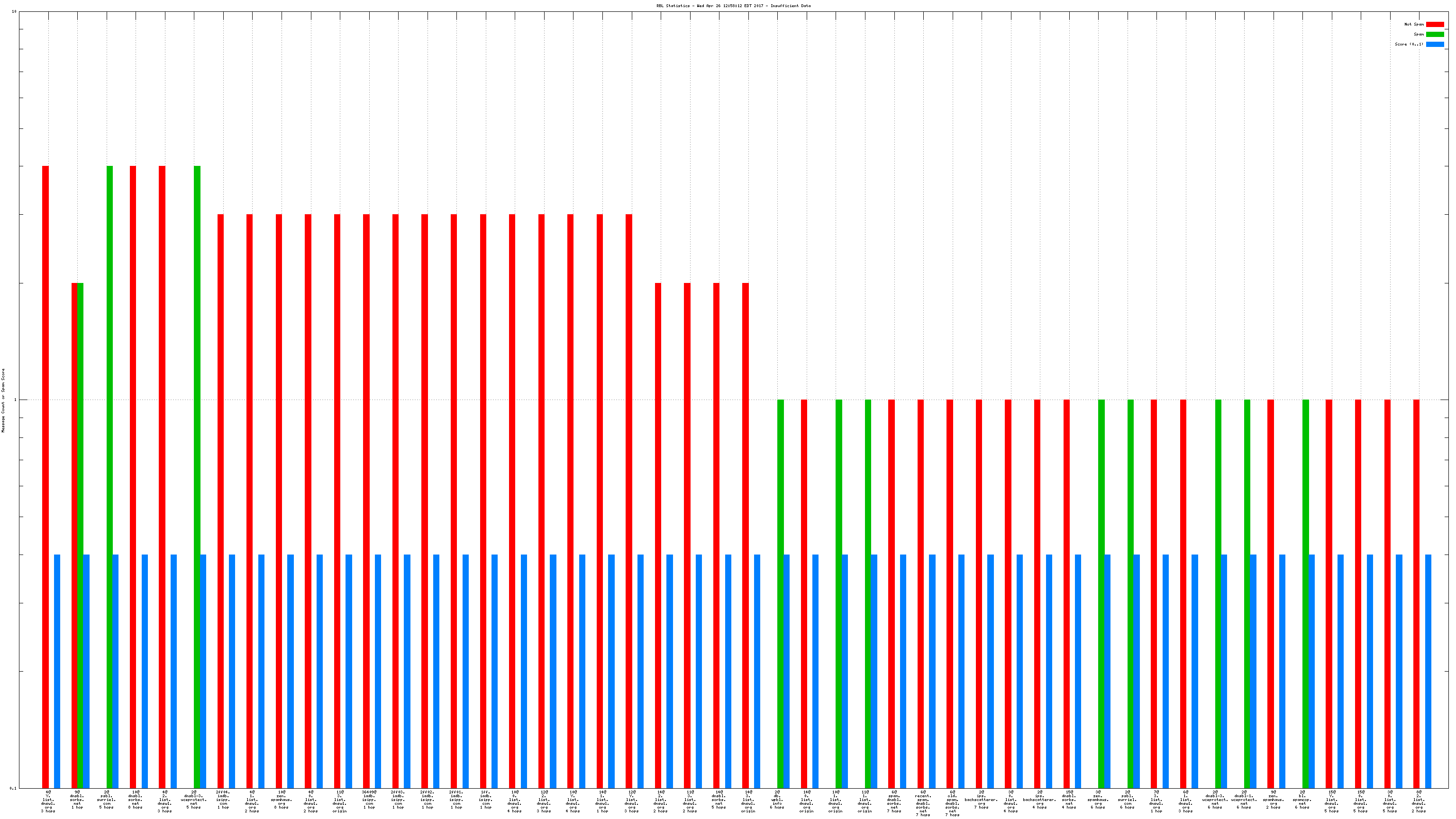Click the blue Score legend swatch
The width and height of the screenshot is (1456, 819).
tap(1435, 44)
